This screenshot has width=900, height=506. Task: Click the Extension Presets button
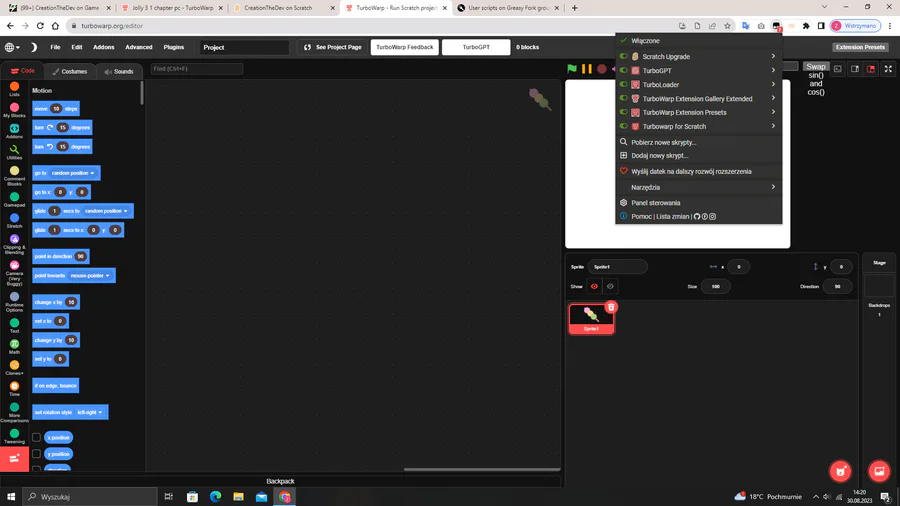860,47
